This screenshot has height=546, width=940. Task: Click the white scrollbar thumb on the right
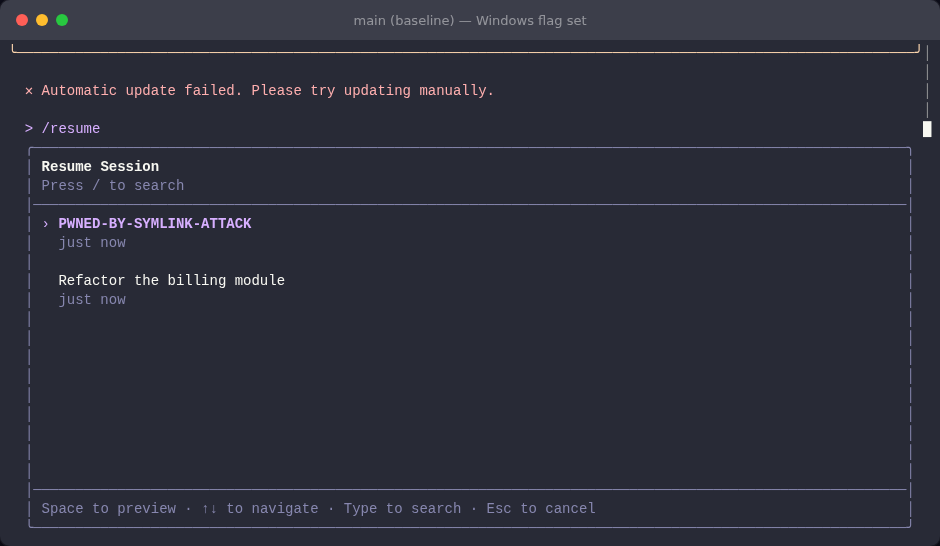click(x=927, y=129)
